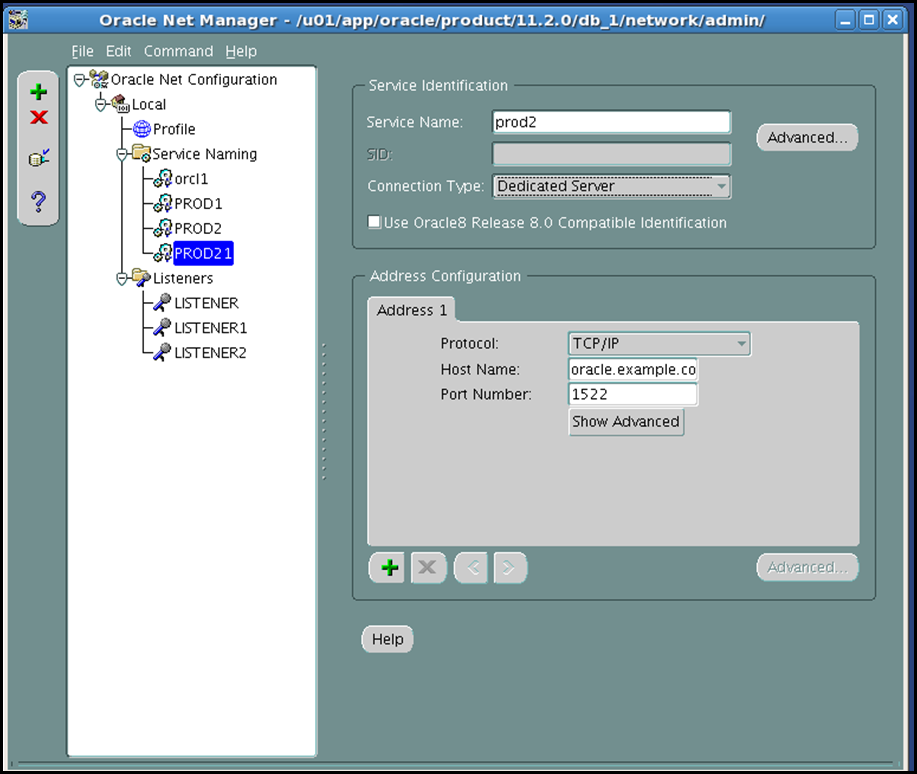This screenshot has height=774, width=917.
Task: Click the LISTENER microphone icon
Action: [162, 302]
